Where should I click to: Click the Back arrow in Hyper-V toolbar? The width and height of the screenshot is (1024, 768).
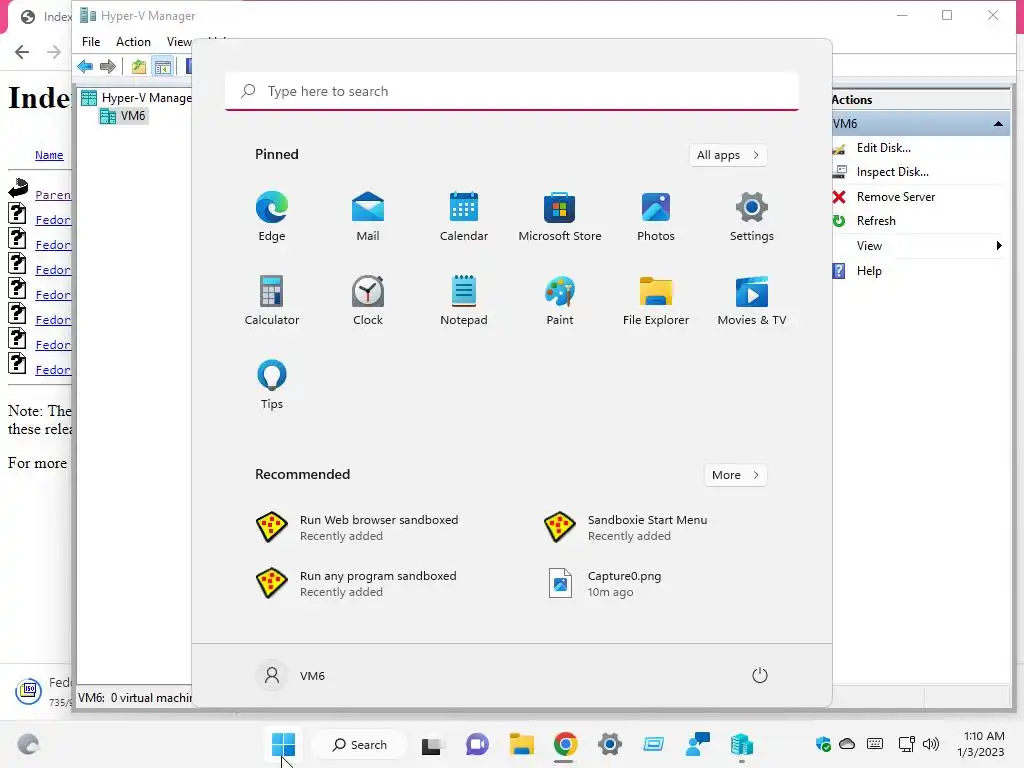(x=85, y=67)
